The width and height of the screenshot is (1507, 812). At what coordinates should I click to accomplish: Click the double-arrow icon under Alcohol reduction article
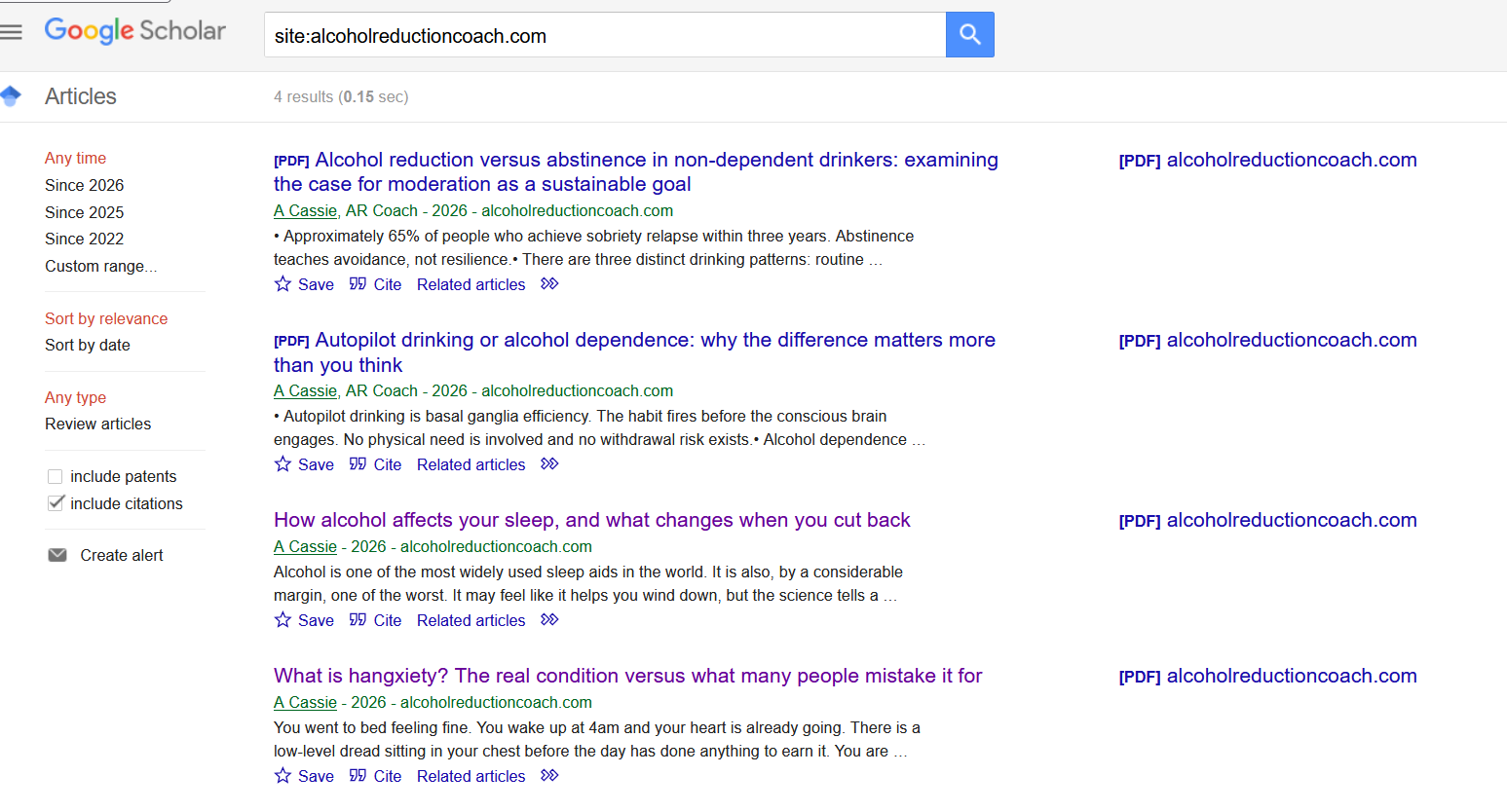tap(549, 284)
